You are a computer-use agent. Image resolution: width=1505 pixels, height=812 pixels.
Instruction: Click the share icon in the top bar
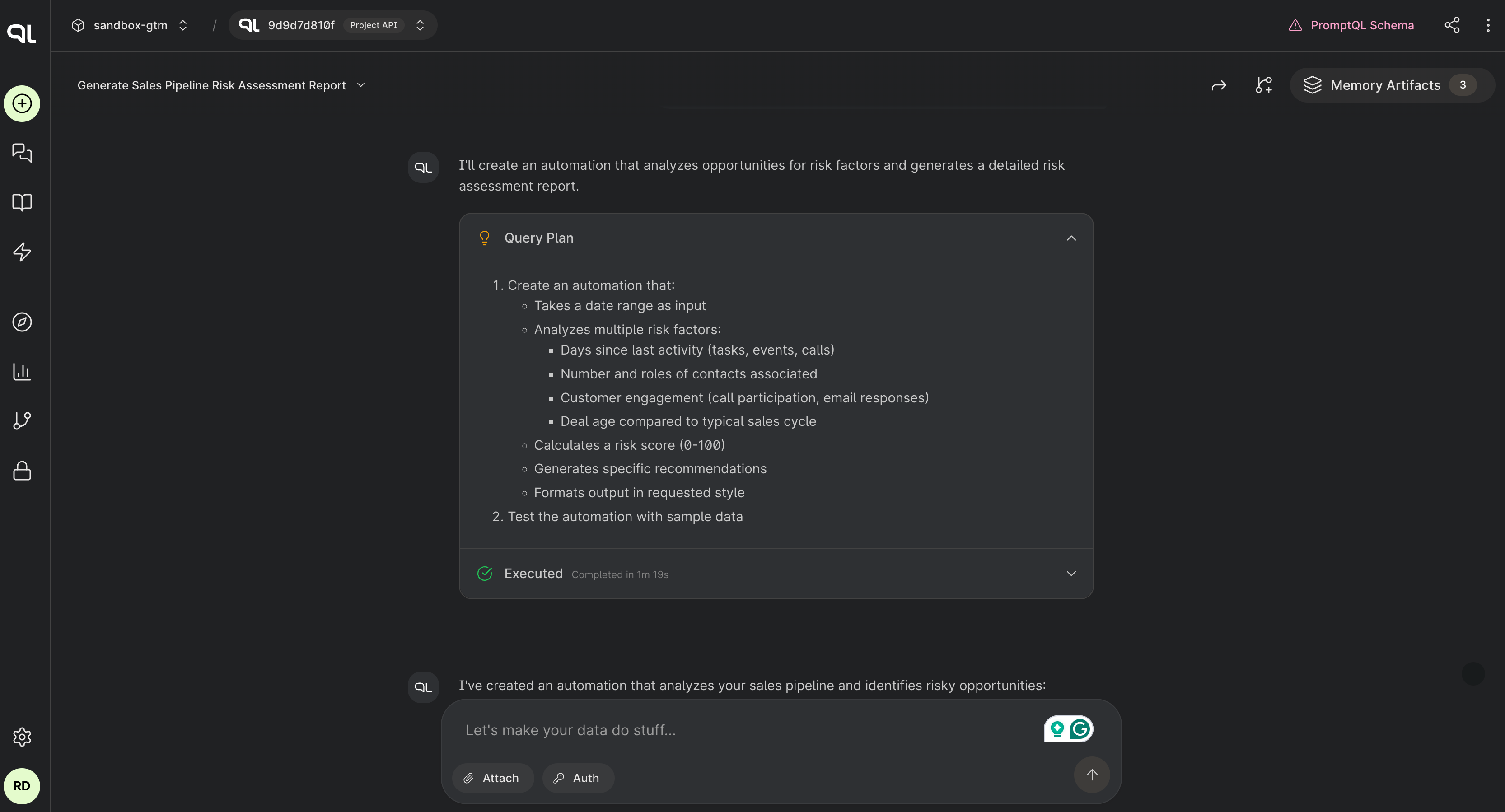pyautogui.click(x=1452, y=25)
